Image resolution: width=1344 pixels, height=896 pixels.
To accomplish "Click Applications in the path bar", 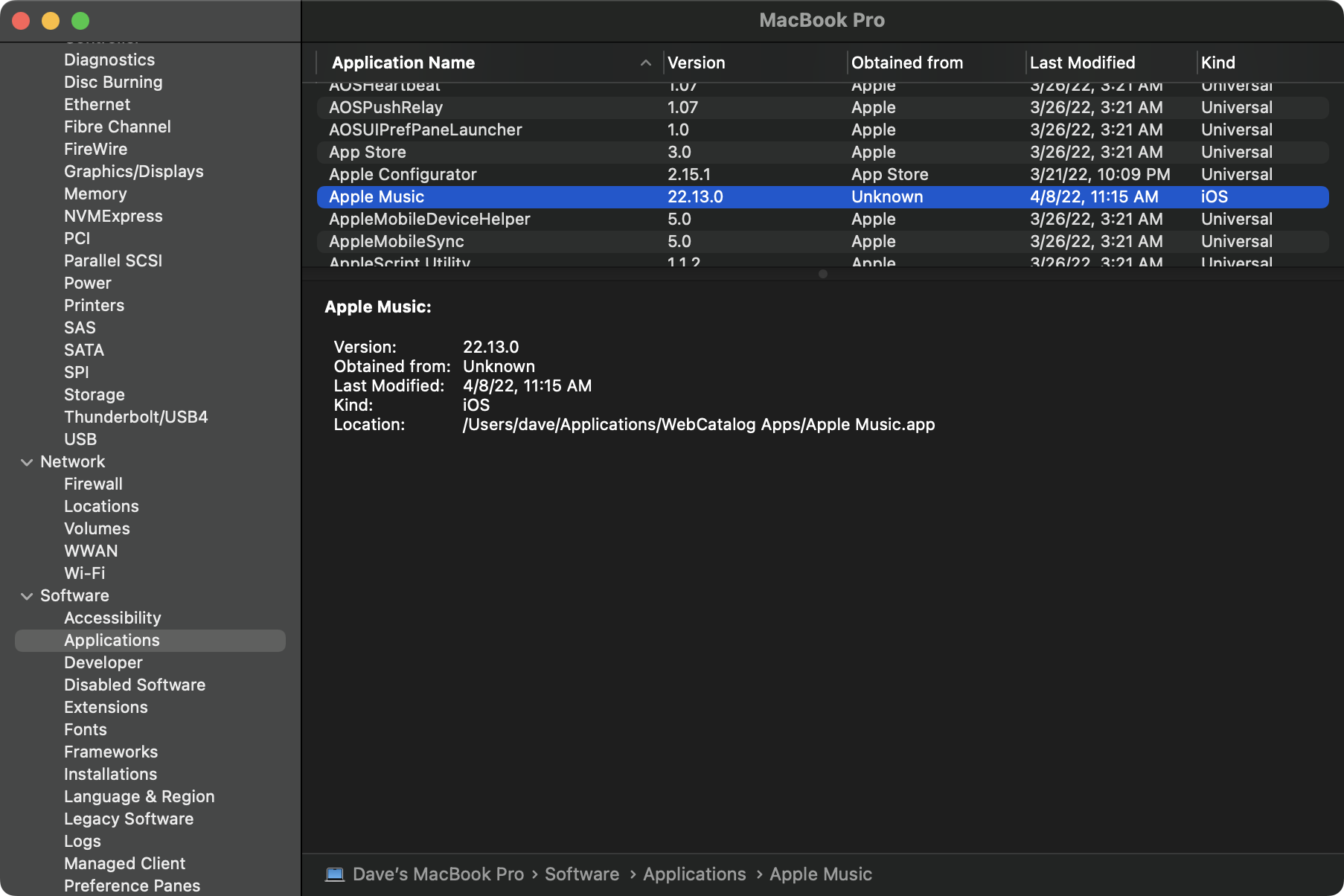I will click(x=694, y=874).
